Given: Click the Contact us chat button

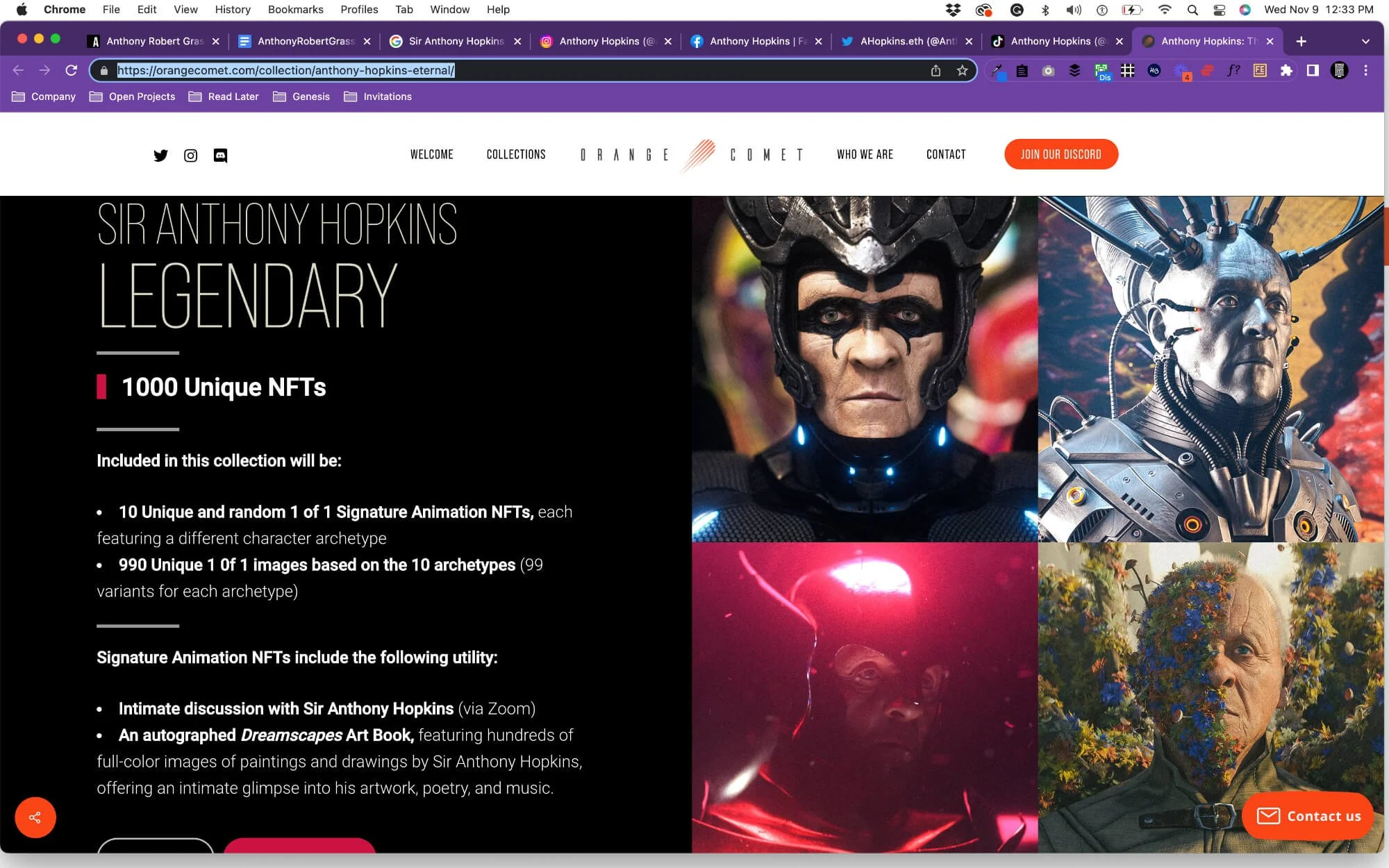Looking at the screenshot, I should click(x=1308, y=816).
